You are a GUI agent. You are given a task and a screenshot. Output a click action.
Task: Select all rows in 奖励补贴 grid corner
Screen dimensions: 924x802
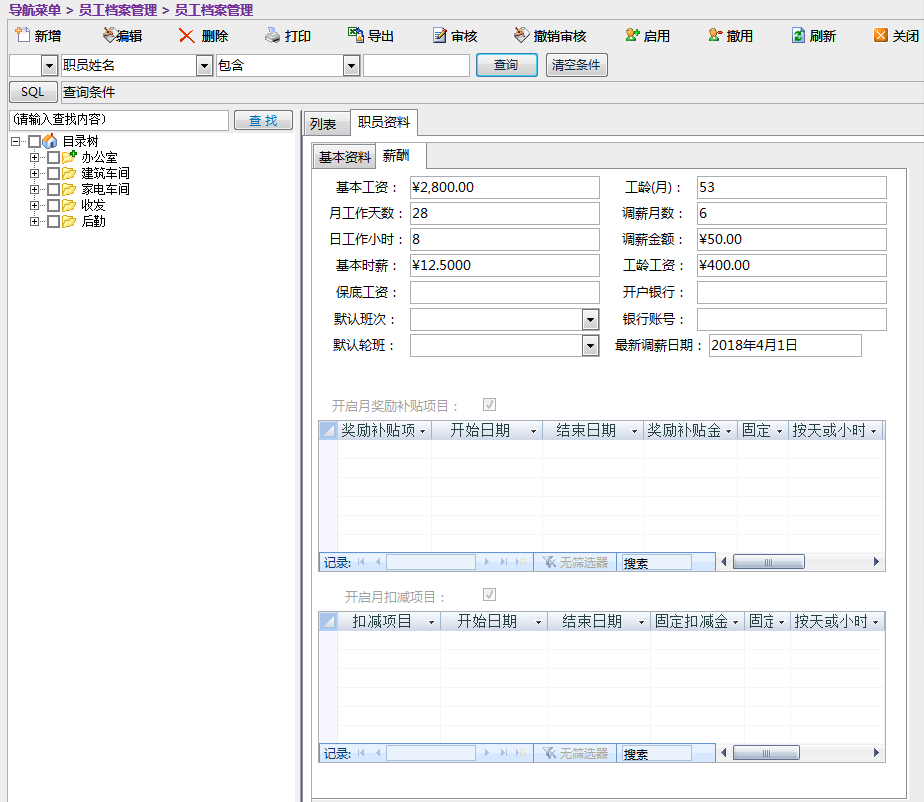pyautogui.click(x=328, y=430)
